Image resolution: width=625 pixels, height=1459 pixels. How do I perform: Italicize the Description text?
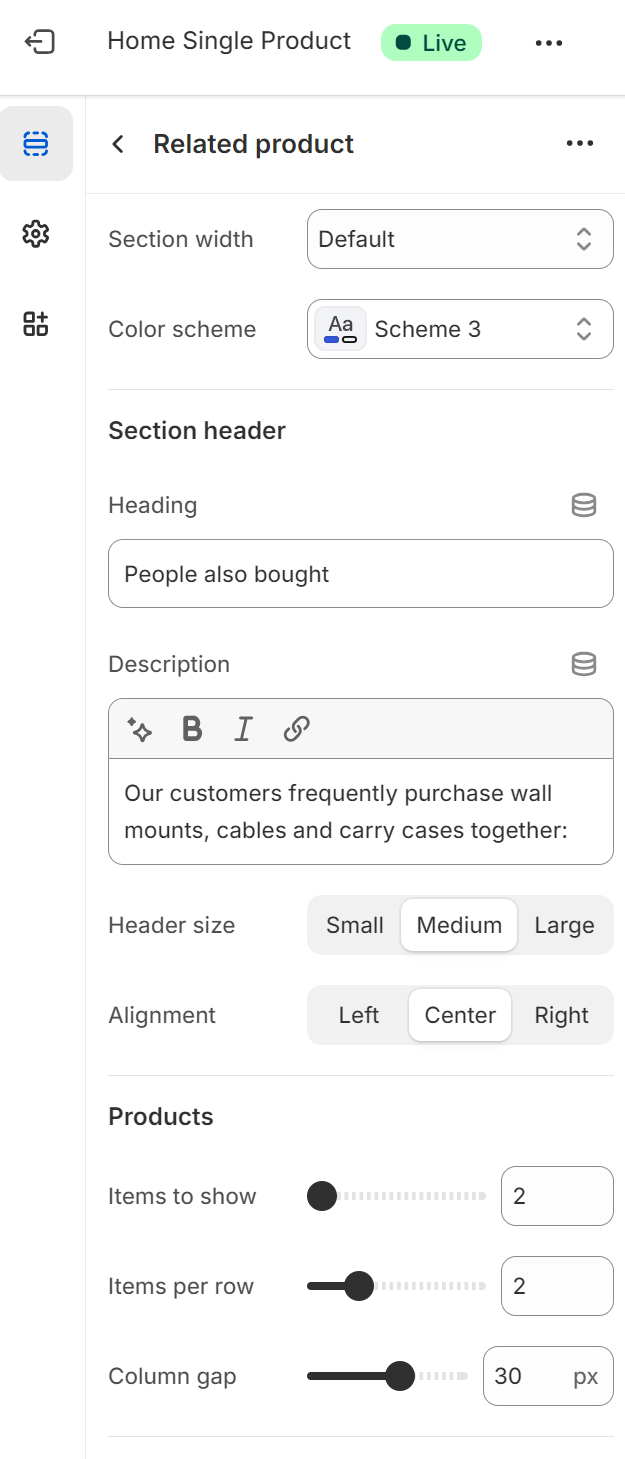(243, 729)
